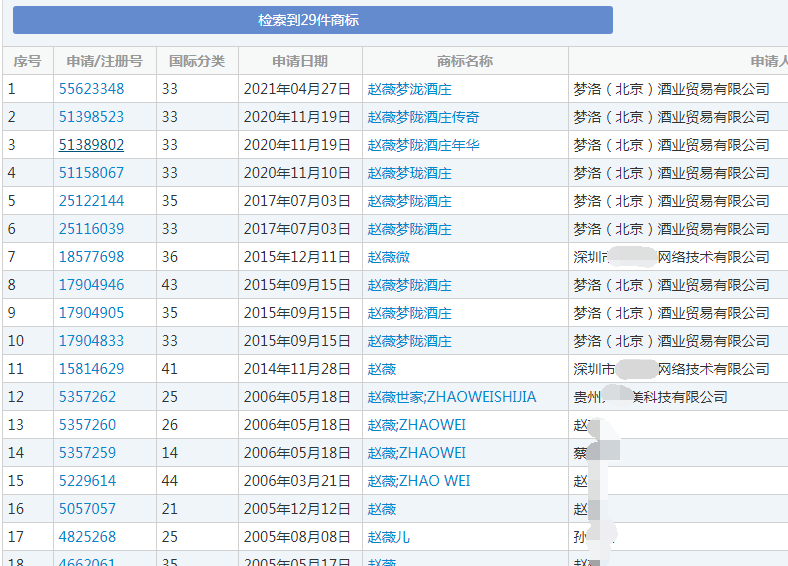The image size is (788, 566).
Task: Open trademark name in row 5
Action: (x=410, y=201)
